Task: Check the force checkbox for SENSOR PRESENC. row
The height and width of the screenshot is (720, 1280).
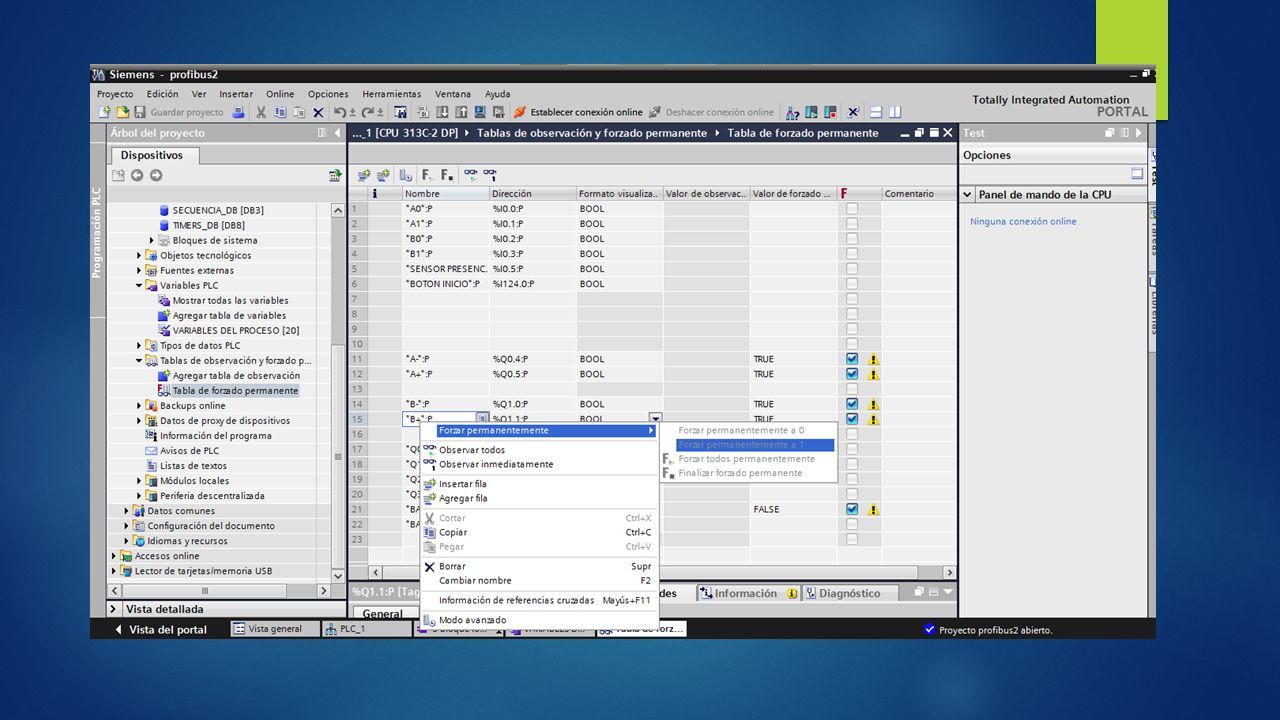Action: 852,269
